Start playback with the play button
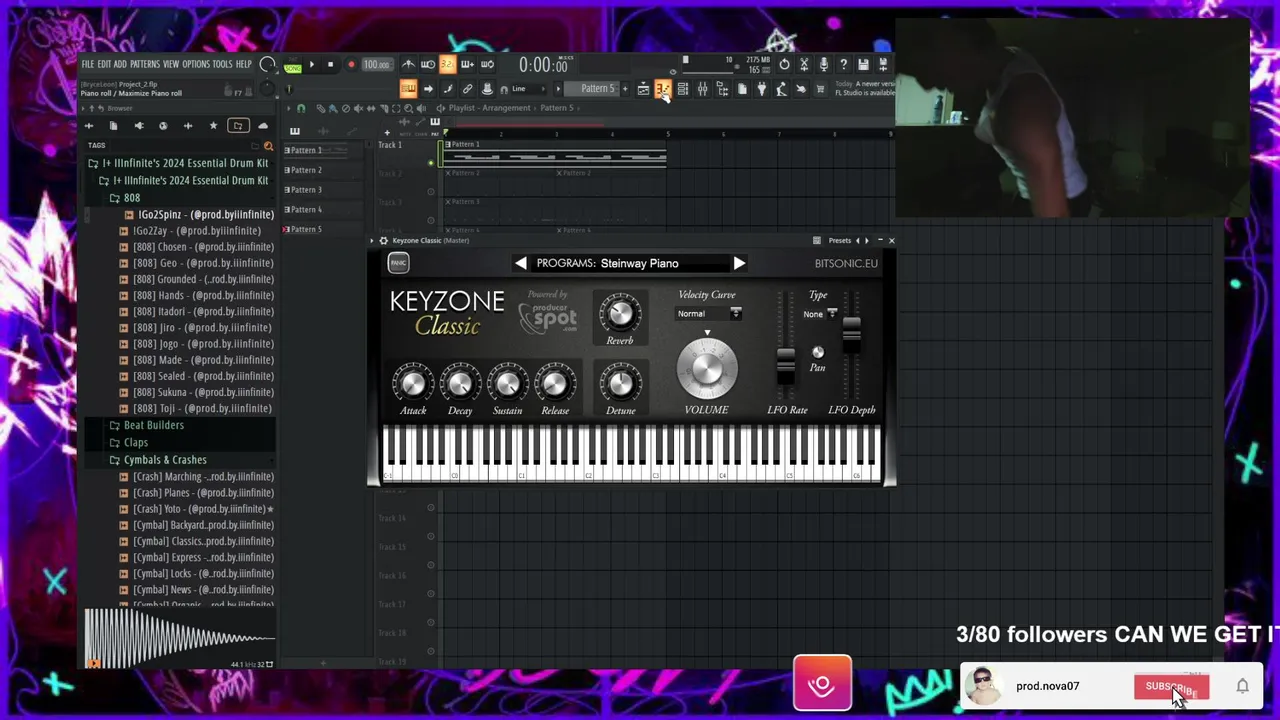The image size is (1280, 720). click(x=312, y=64)
